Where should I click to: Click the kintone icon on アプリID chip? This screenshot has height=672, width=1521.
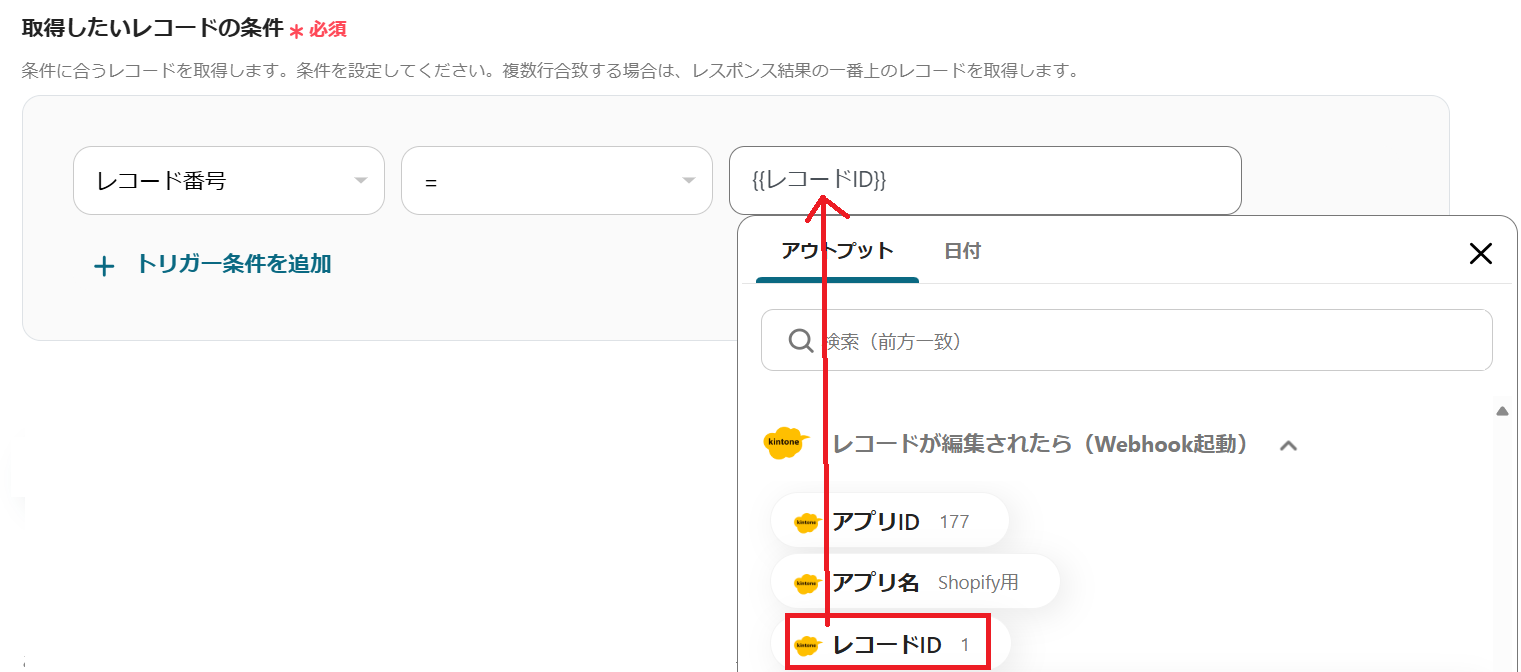[807, 522]
